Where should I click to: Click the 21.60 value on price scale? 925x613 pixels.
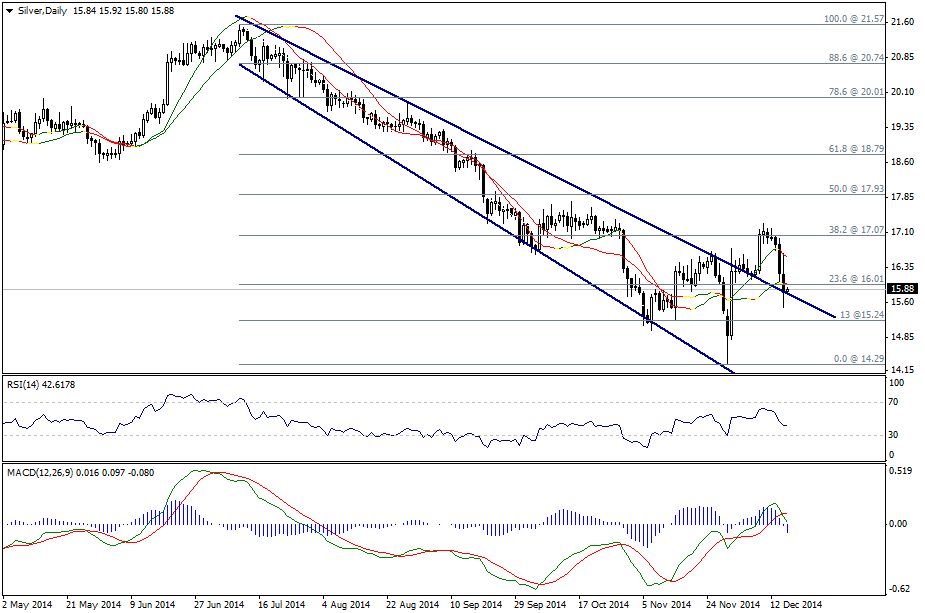click(903, 22)
